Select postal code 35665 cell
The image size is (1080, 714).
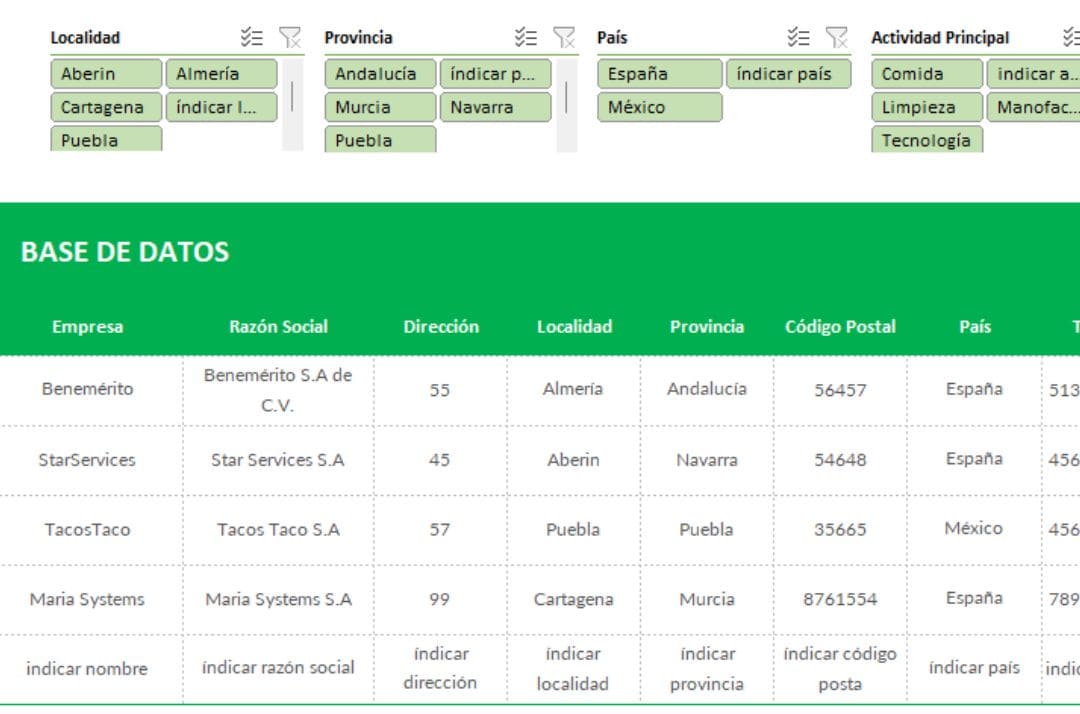[840, 529]
